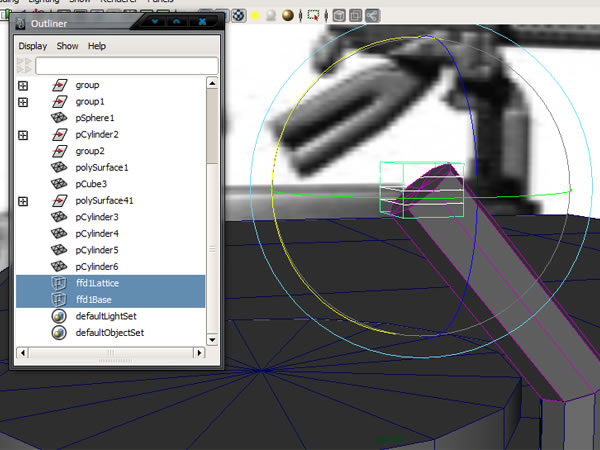Select defaultObjectSet in the Outliner

(110, 333)
